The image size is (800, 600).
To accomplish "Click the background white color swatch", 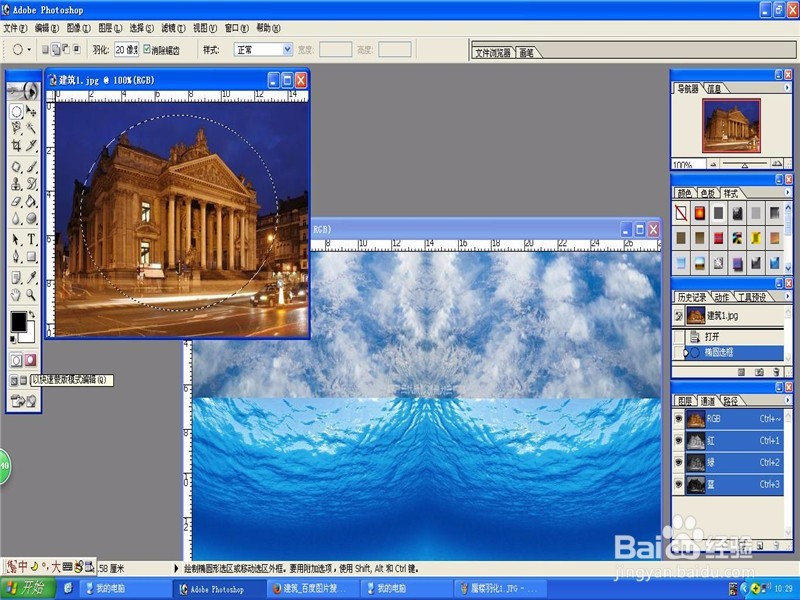I will (x=29, y=335).
